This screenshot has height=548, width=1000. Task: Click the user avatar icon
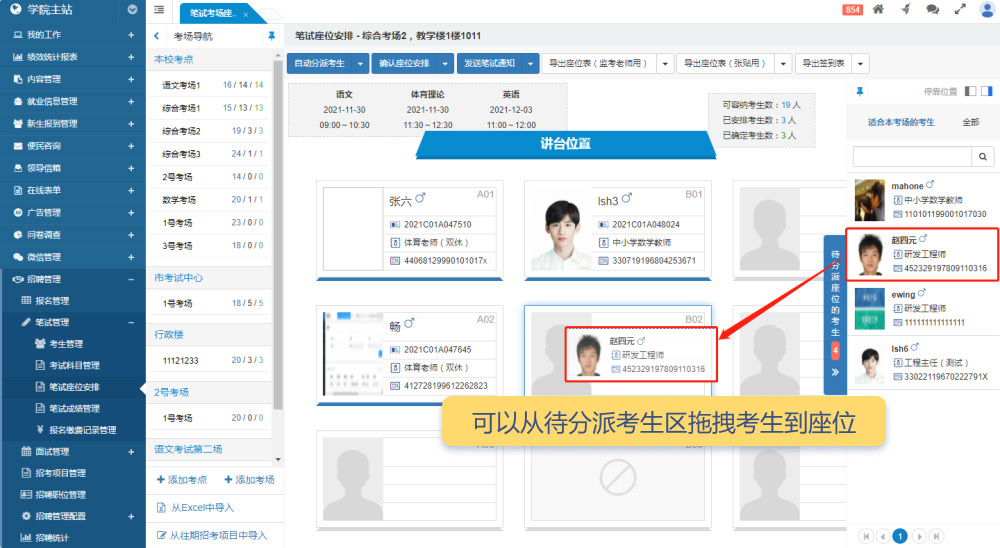[x=986, y=10]
